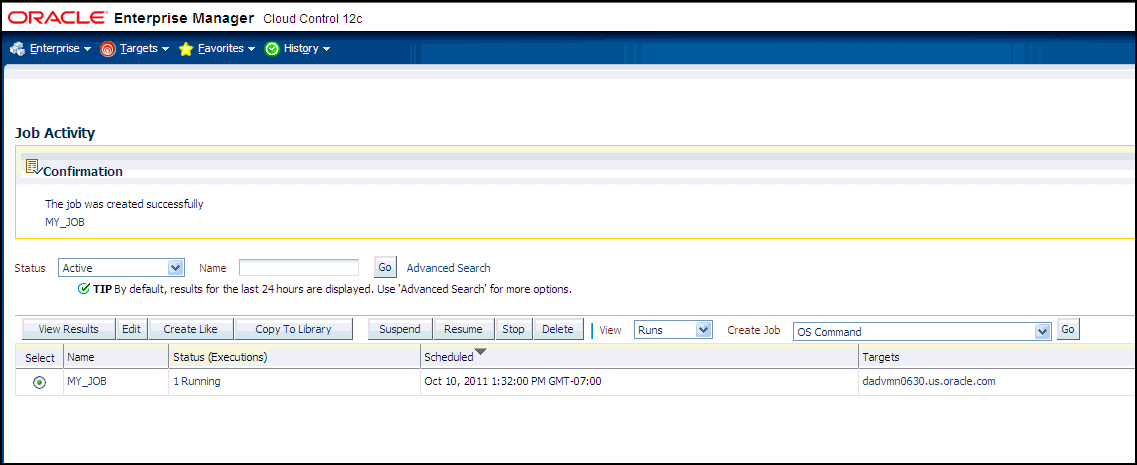Click the Copy To Library button
The height and width of the screenshot is (465, 1137).
[293, 329]
